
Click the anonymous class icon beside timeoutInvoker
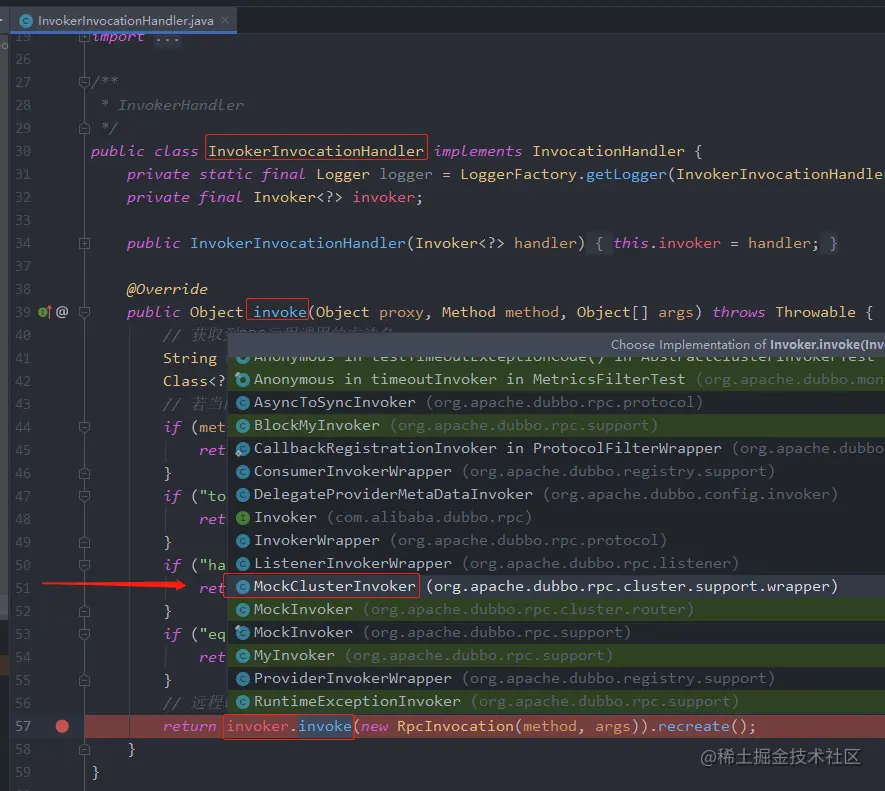click(243, 380)
